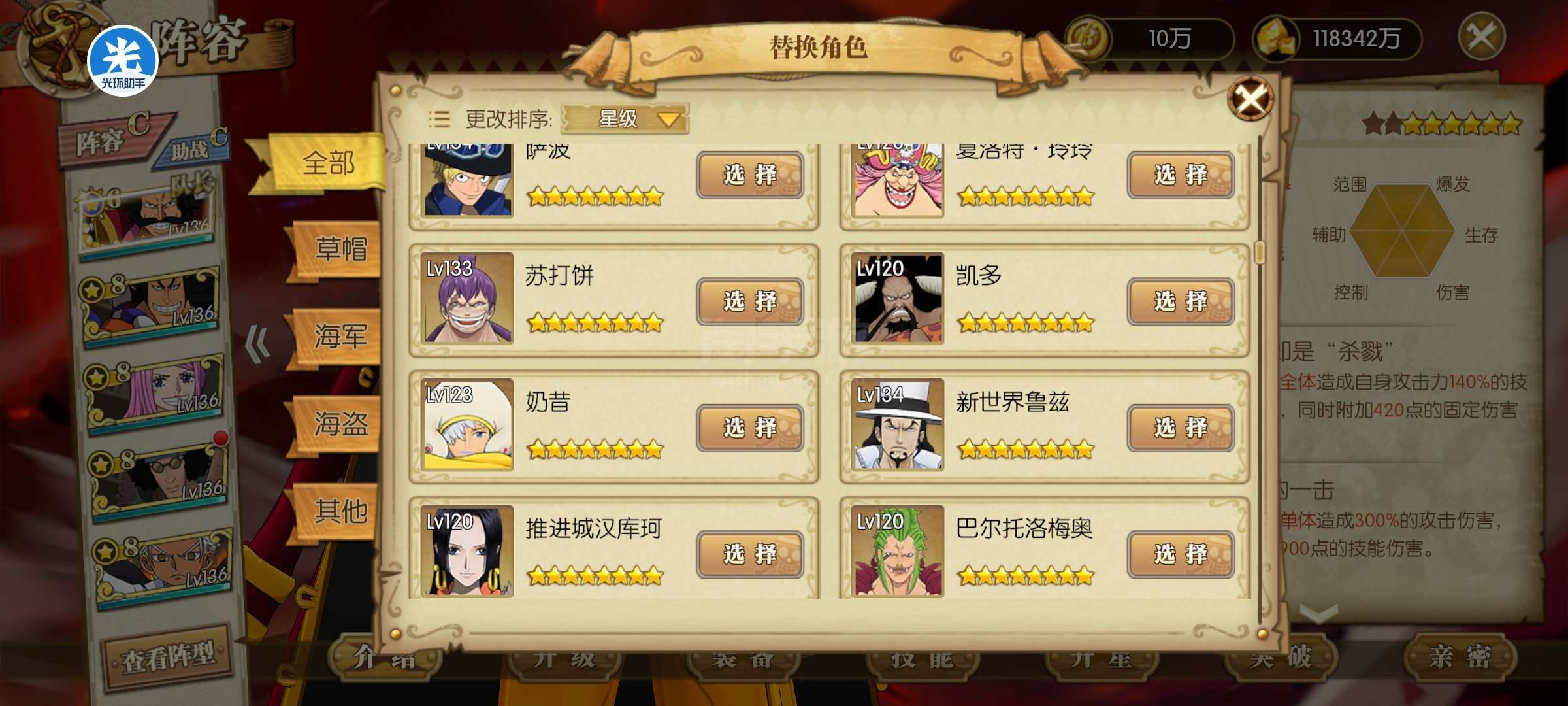Tap the 苏打饼 character portrait
Screen dimensions: 1568x706
466,298
